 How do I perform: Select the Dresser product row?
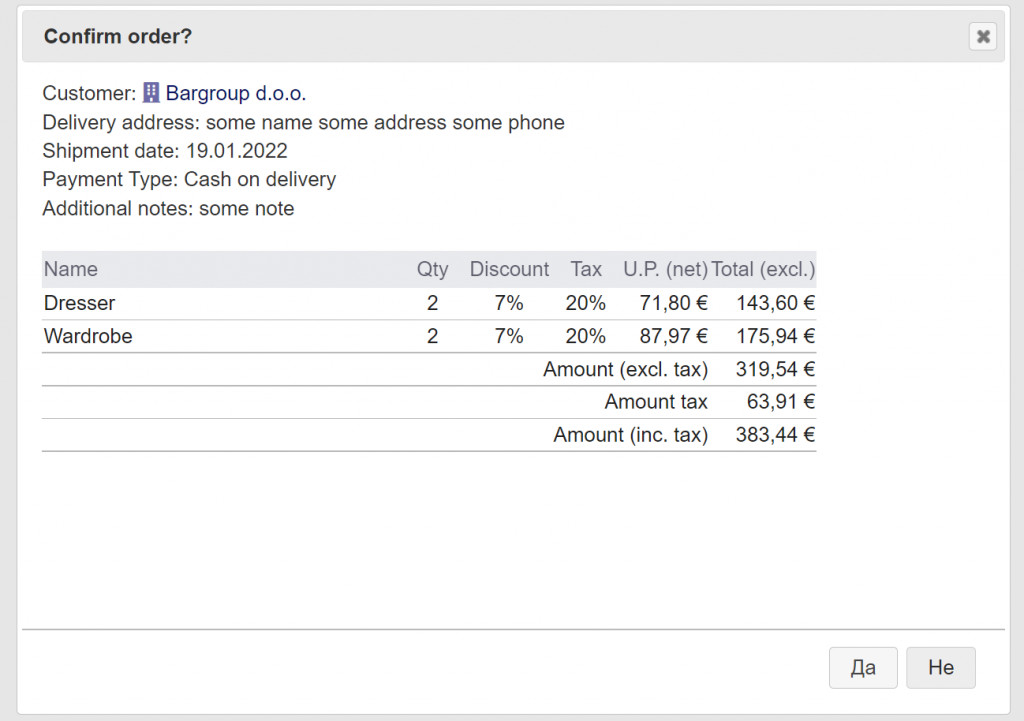[x=80, y=303]
